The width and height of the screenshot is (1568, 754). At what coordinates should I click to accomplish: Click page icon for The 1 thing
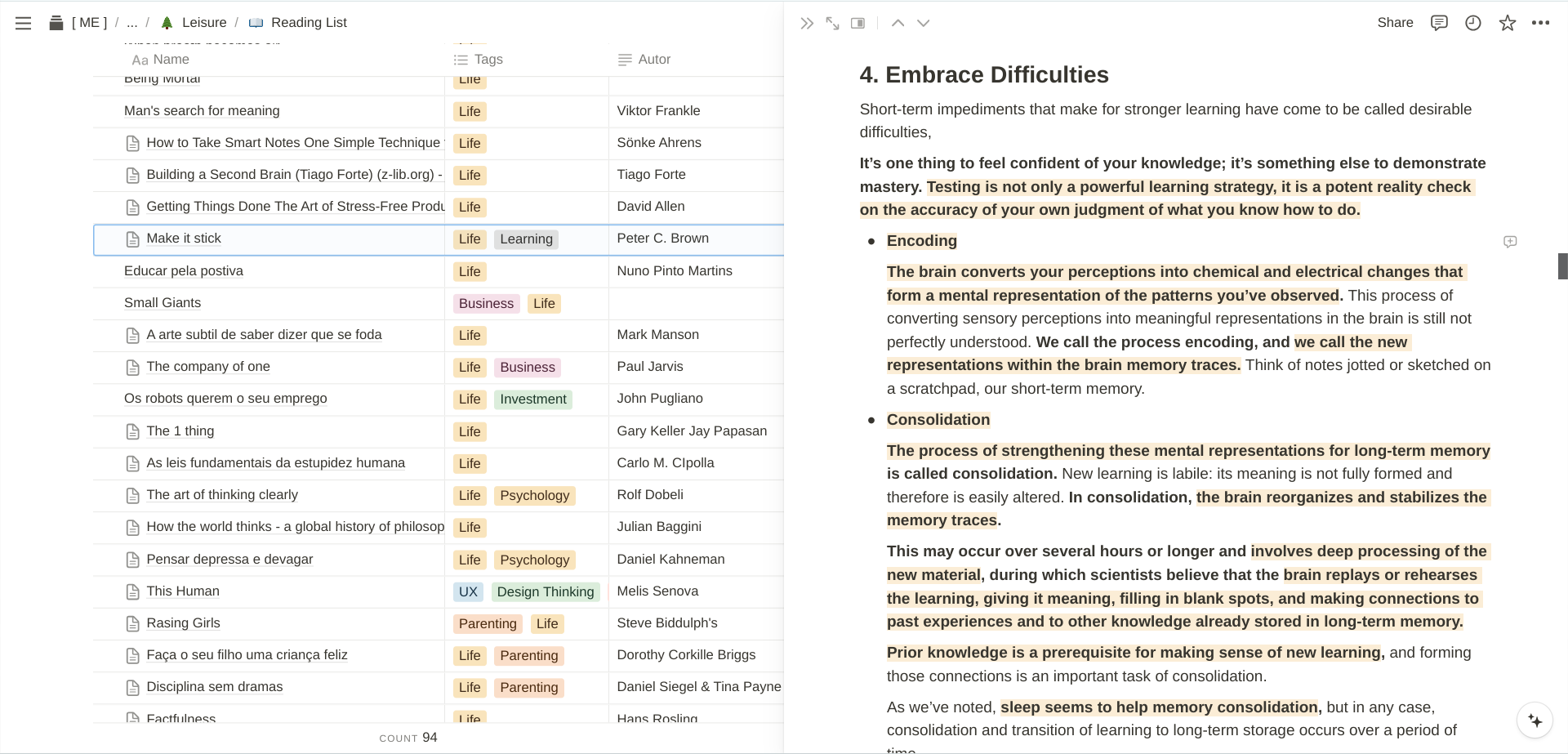point(132,431)
